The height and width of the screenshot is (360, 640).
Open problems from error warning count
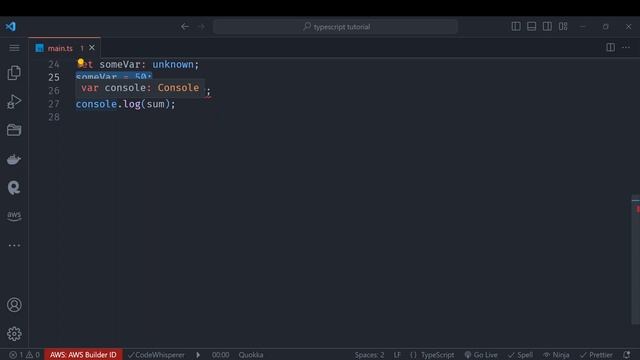pos(24,355)
